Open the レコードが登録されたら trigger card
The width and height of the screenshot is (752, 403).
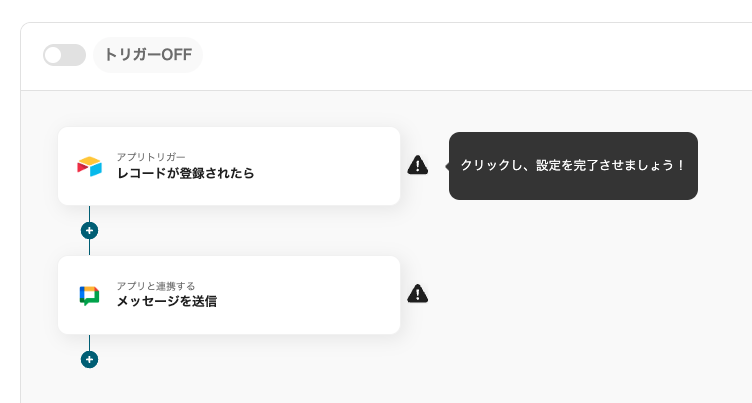(300, 166)
